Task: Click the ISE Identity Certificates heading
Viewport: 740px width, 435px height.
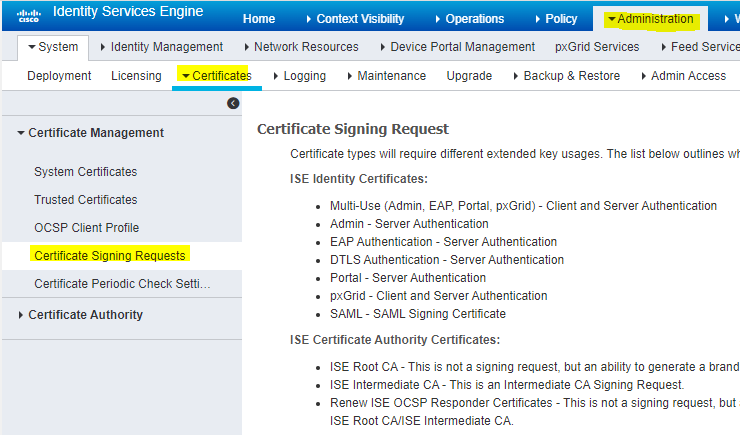Action: pos(359,179)
